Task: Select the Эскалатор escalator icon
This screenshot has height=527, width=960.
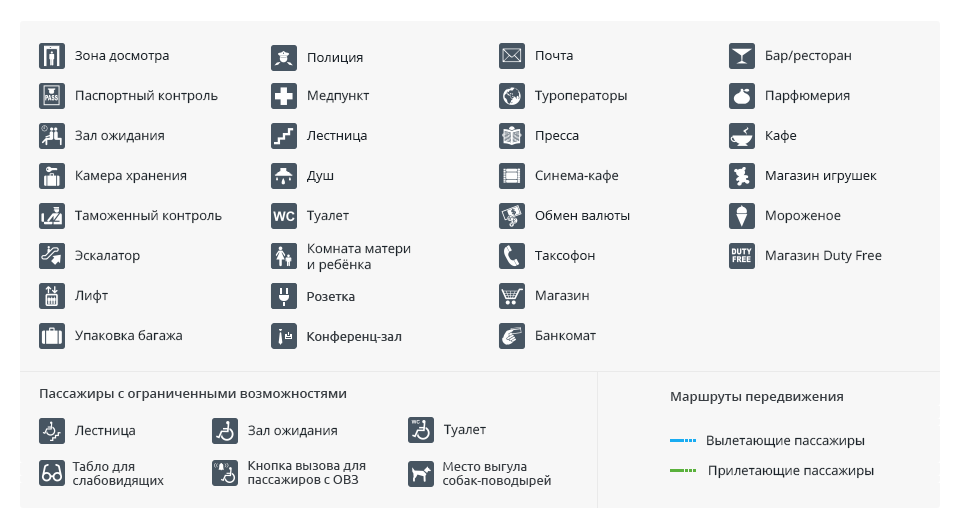Action: click(x=52, y=256)
